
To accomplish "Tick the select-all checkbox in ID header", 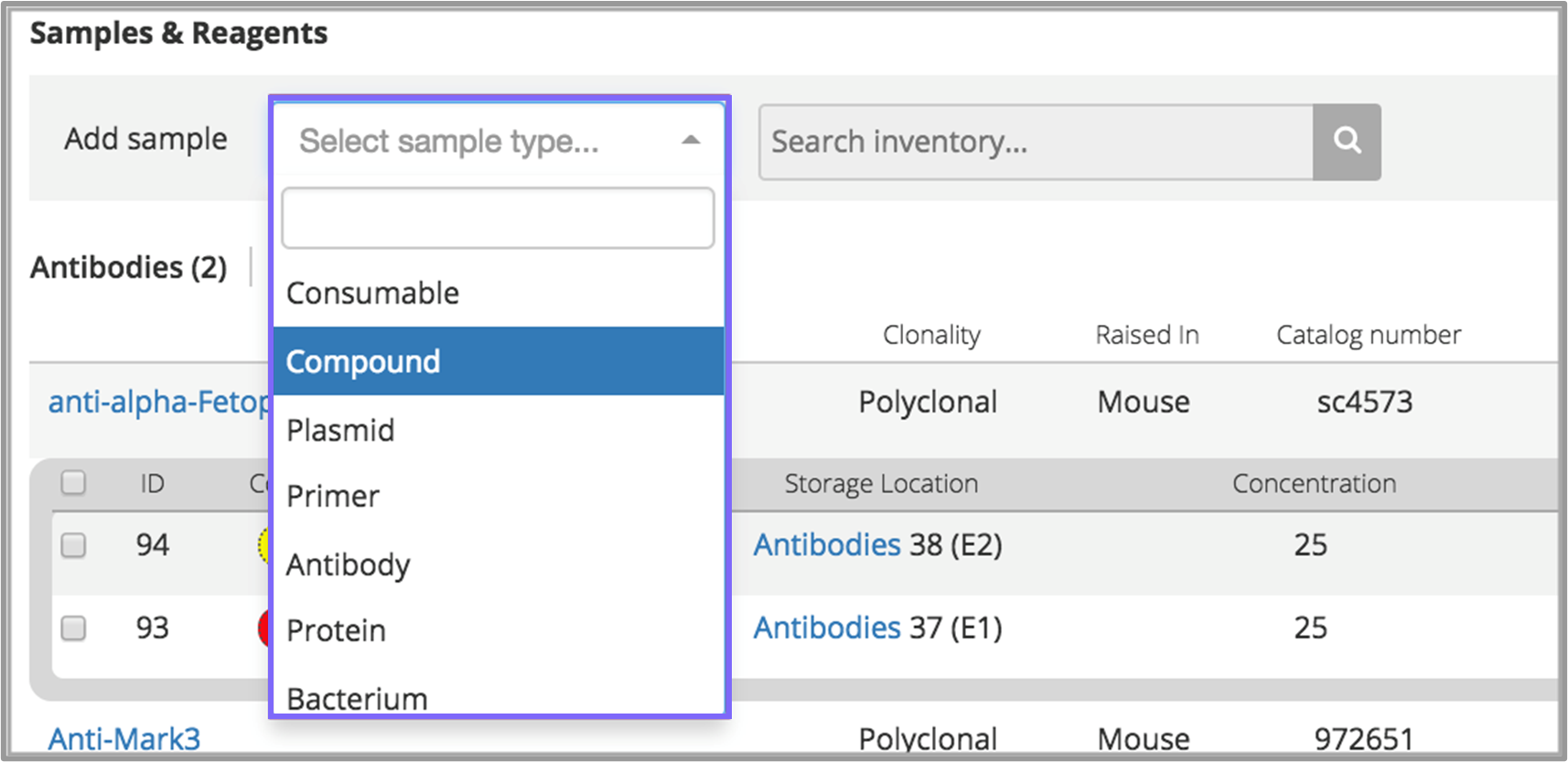I will pos(73,482).
